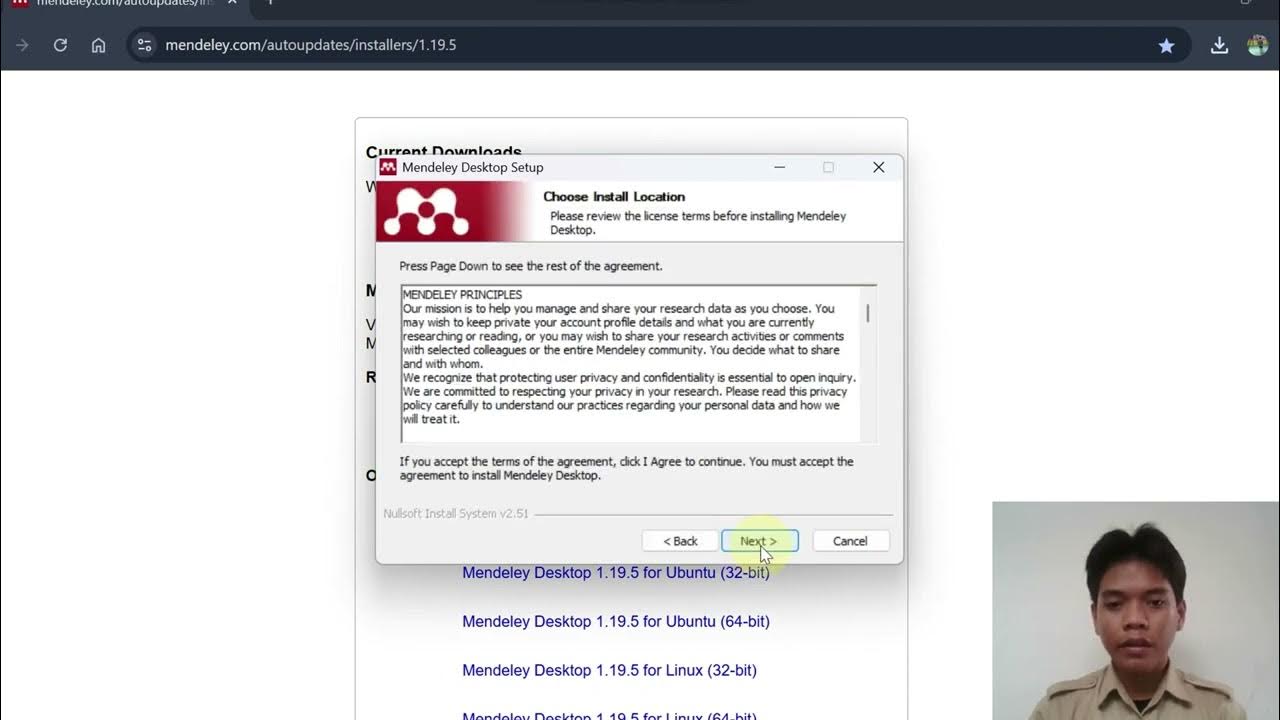The image size is (1280, 720).
Task: Click the Back button in setup dialog
Action: click(680, 541)
